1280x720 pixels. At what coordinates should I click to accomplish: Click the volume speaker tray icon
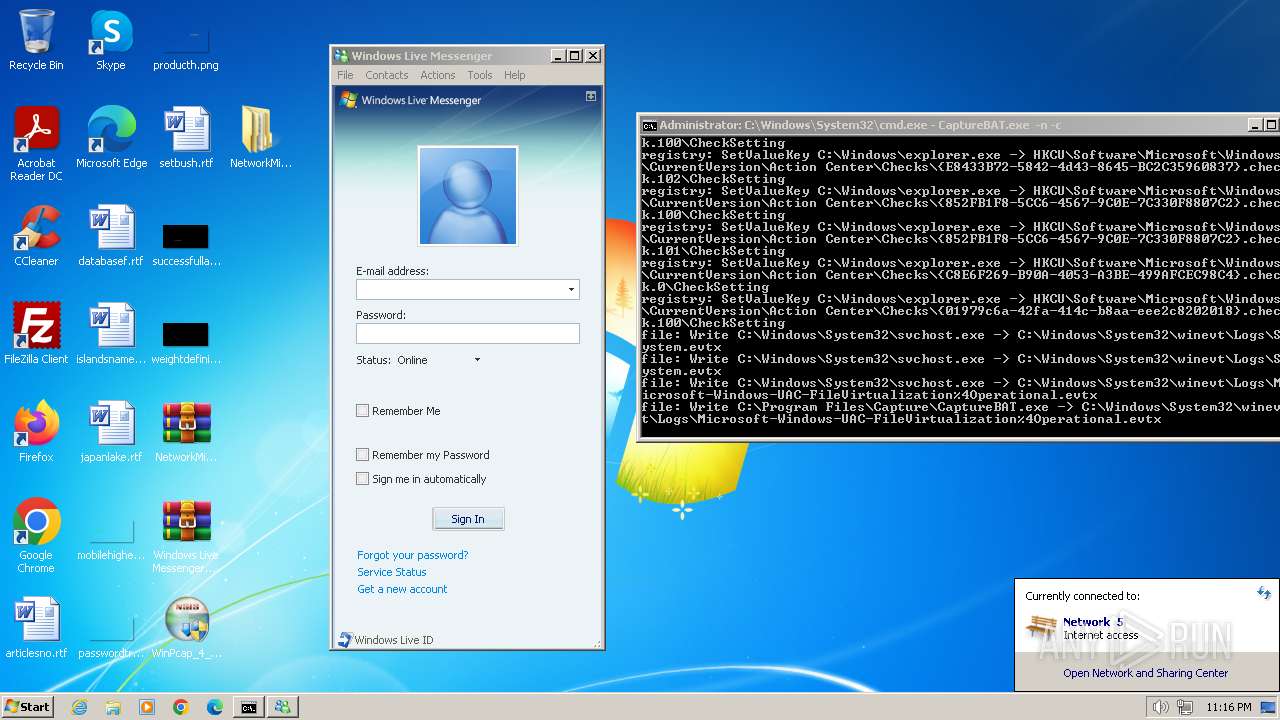click(1160, 707)
